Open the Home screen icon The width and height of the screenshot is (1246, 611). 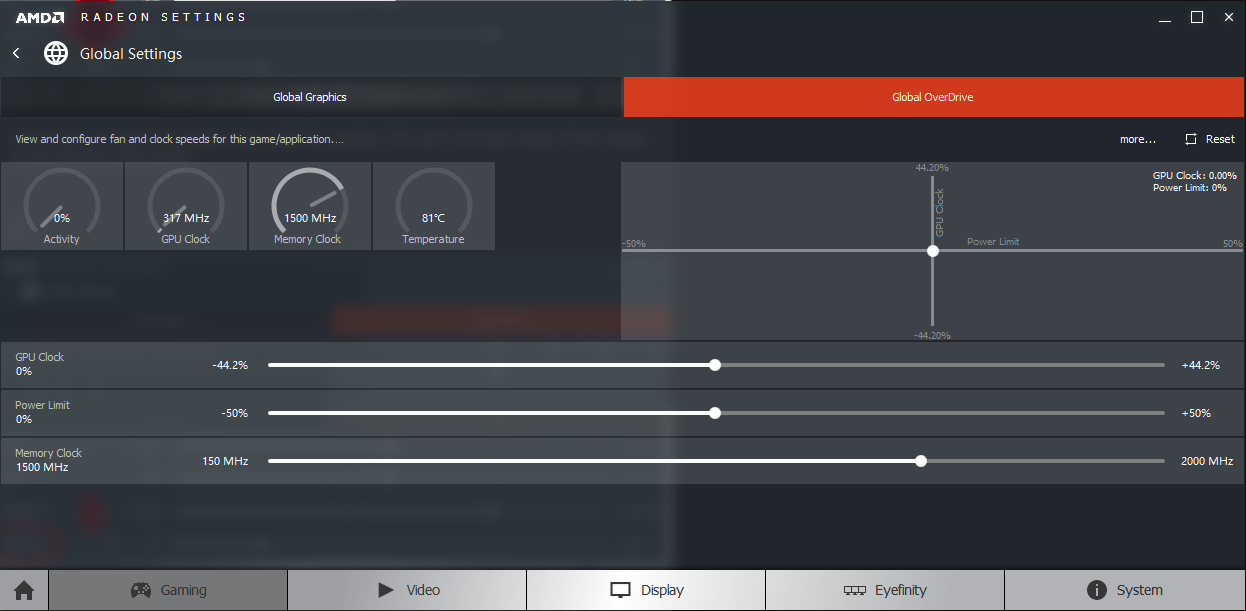coord(24,590)
